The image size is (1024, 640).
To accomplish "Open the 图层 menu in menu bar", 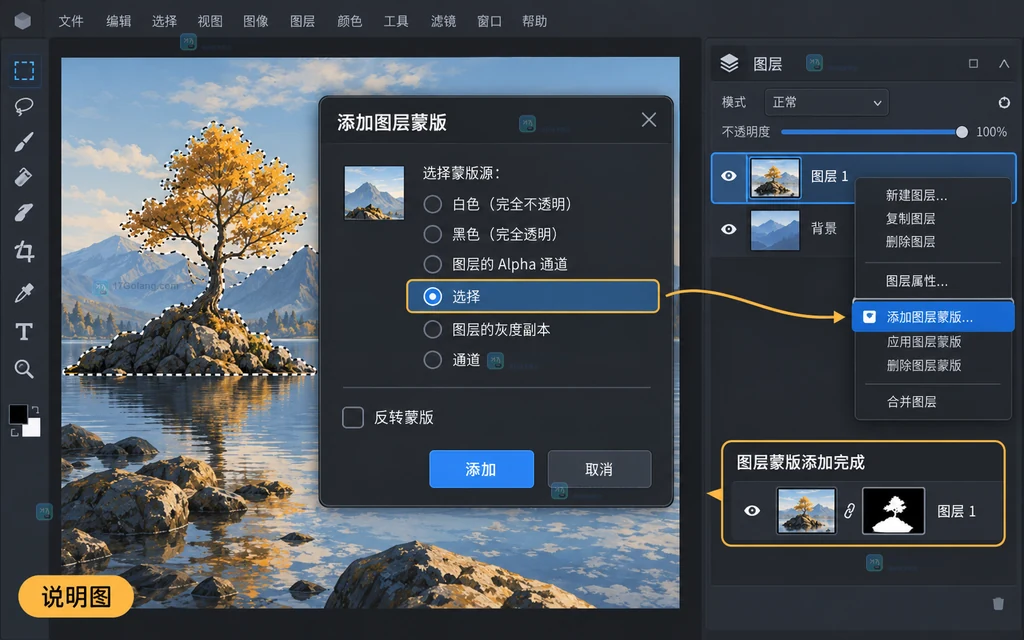I will (x=302, y=21).
